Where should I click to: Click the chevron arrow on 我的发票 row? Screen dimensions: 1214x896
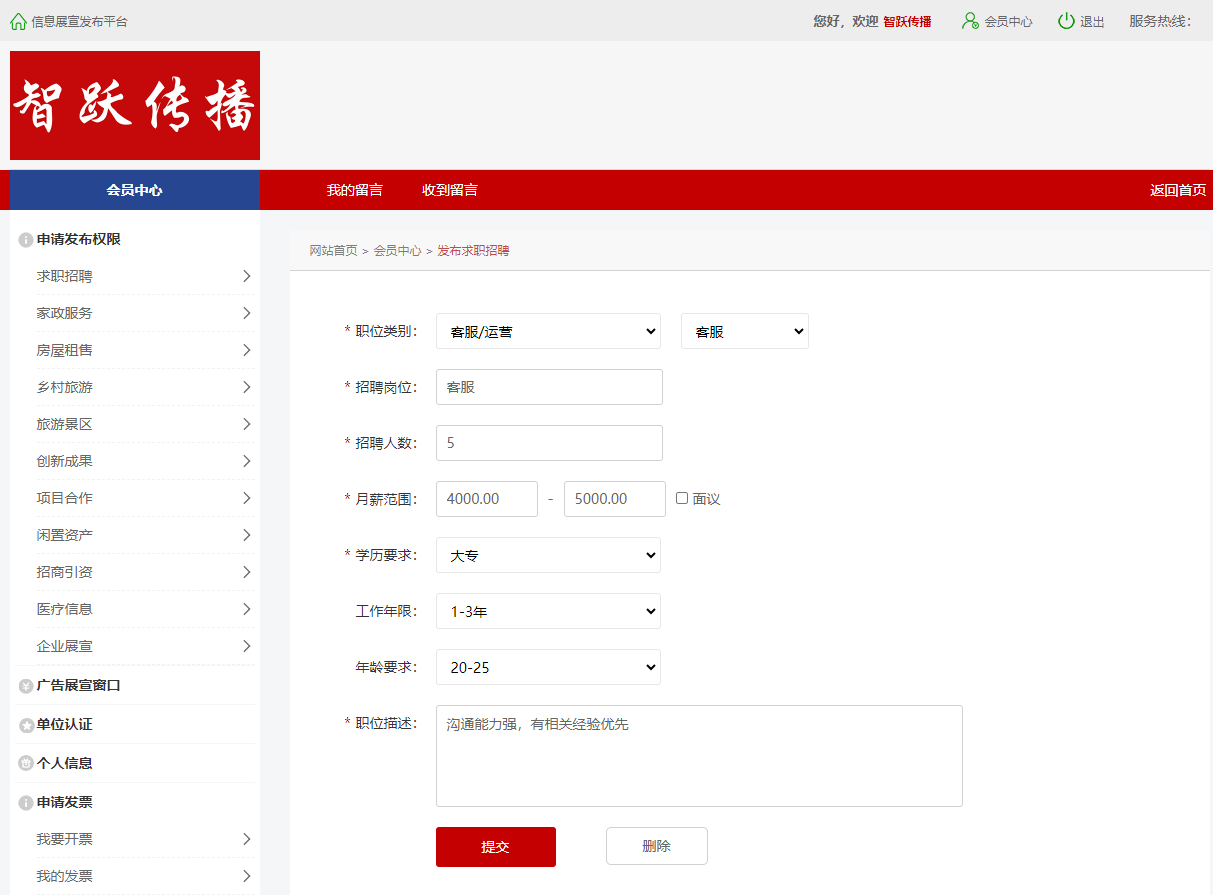[247, 876]
